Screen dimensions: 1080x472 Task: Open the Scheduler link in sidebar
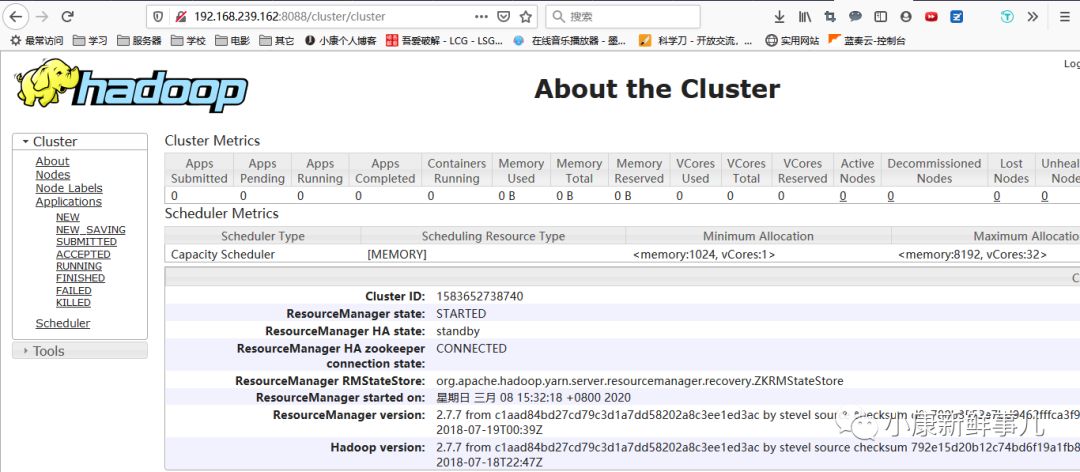point(63,323)
